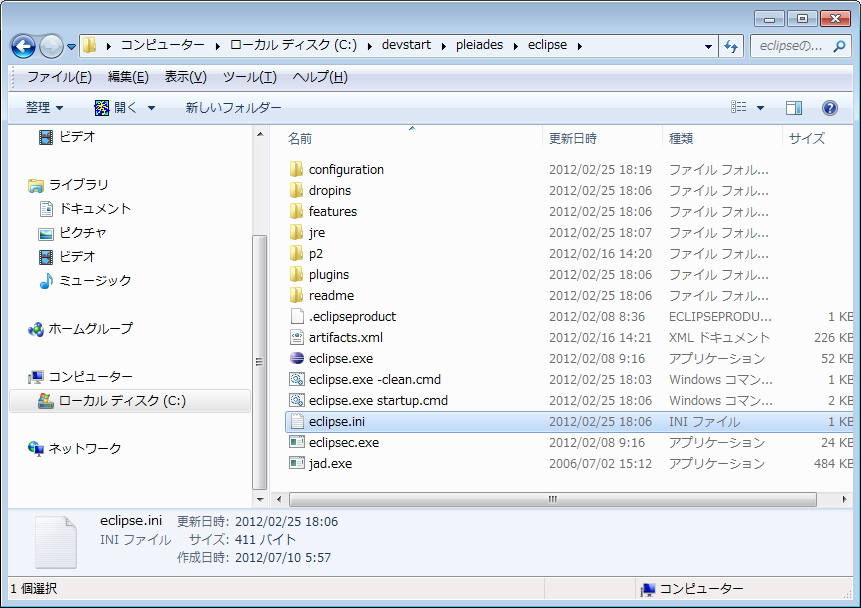This screenshot has width=861, height=608.
Task: Click the horizontal scrollbar right arrow
Action: pos(845,499)
